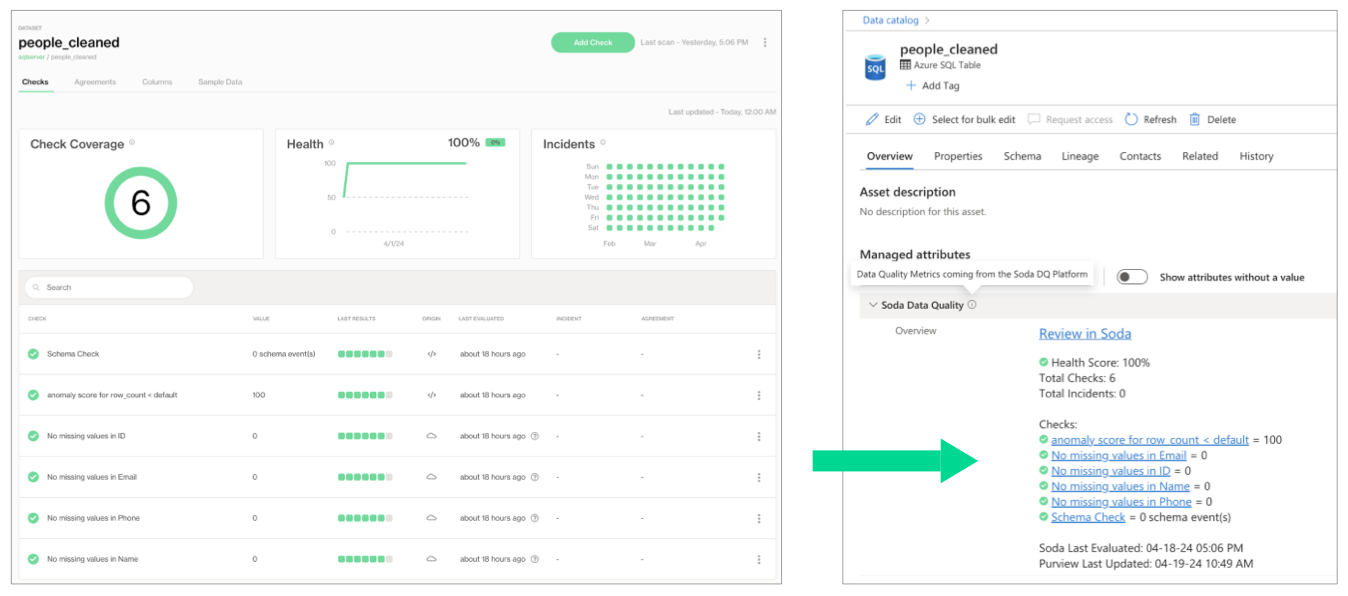
Task: Open options for No missing values in Name
Action: click(x=759, y=559)
